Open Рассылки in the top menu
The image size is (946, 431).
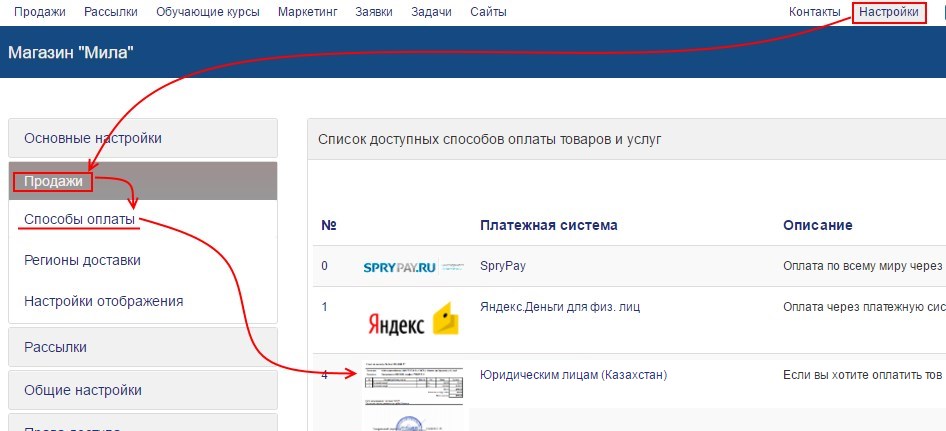(111, 12)
